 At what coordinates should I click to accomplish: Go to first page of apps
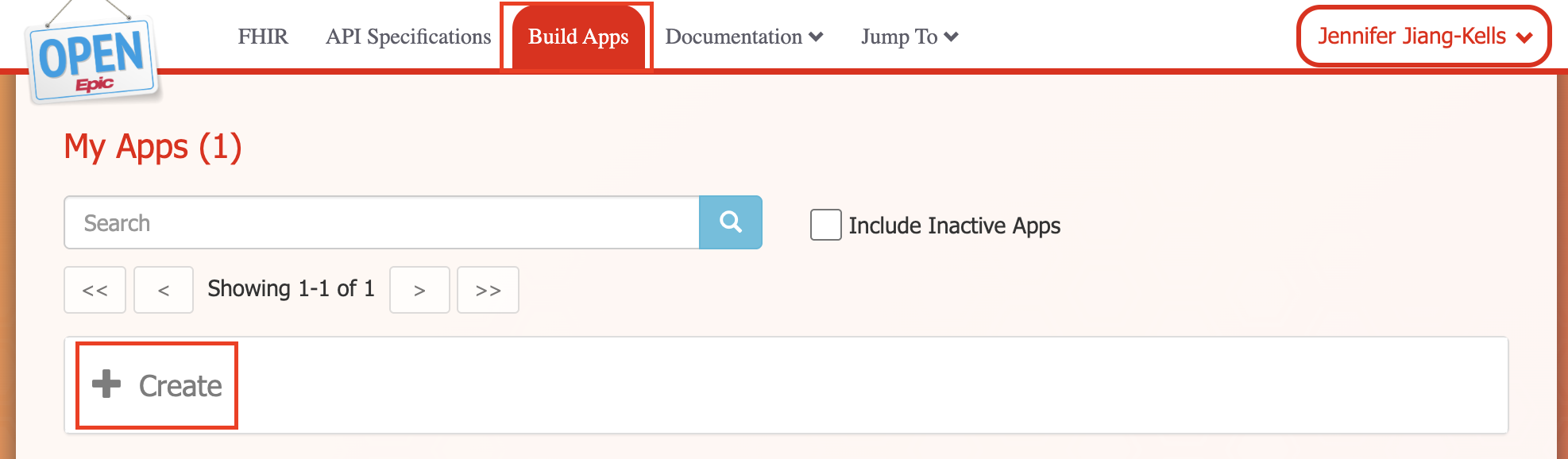pos(95,290)
